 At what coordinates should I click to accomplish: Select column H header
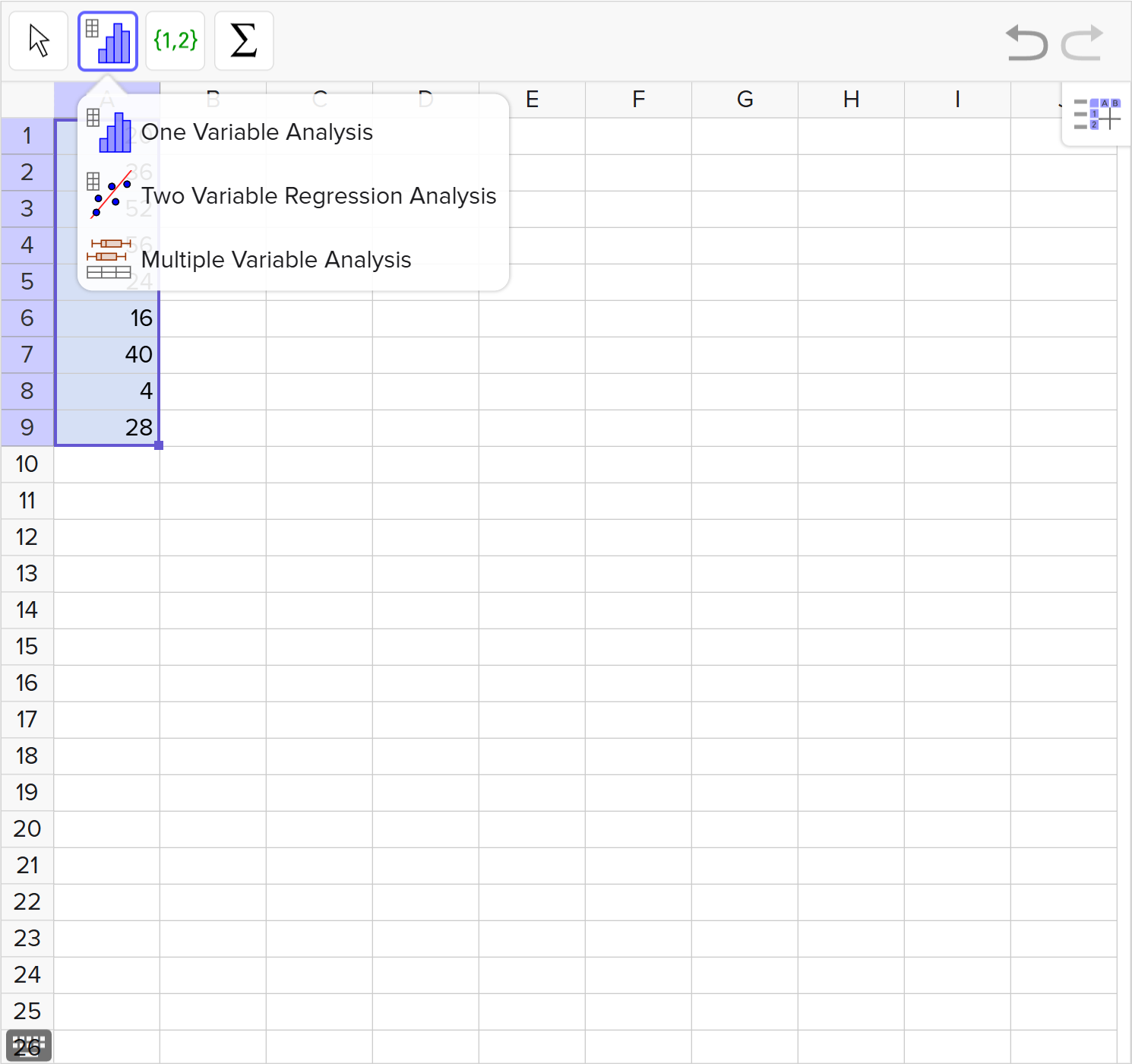tap(852, 100)
